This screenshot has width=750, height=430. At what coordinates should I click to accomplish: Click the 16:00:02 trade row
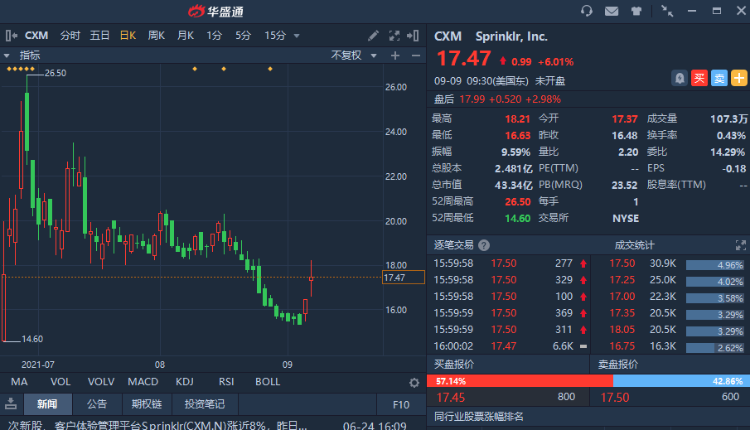[x=511, y=346]
